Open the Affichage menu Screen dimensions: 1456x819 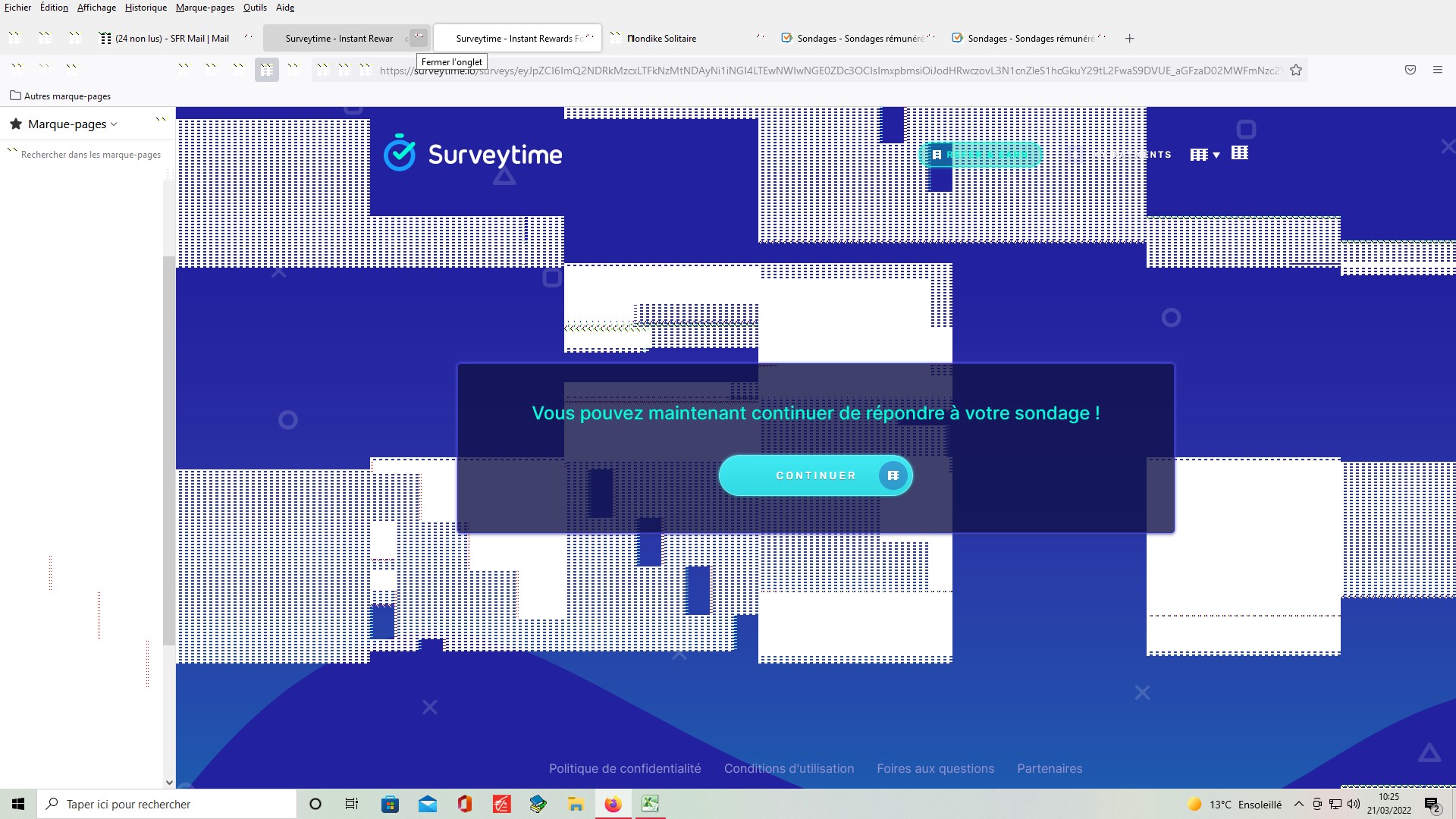[96, 8]
